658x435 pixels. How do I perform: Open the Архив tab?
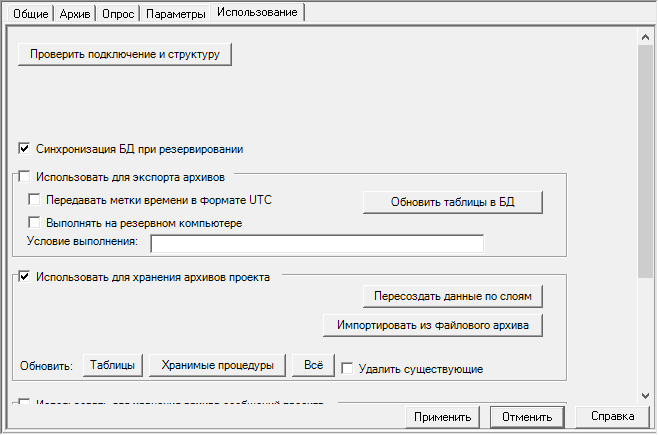75,13
